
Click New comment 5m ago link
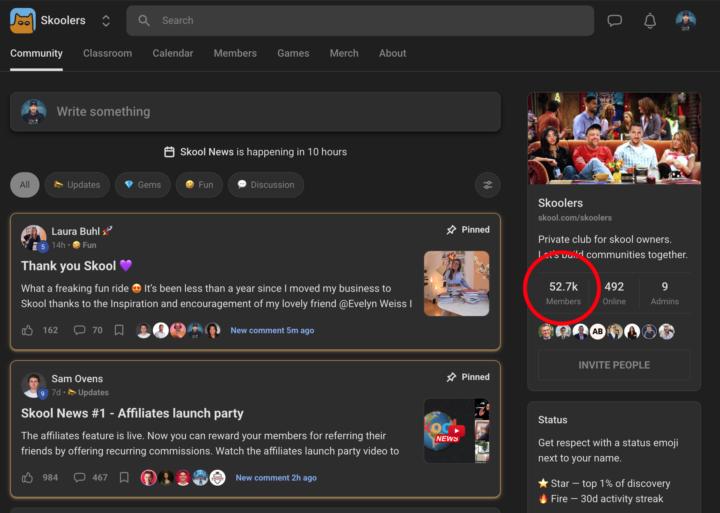click(x=272, y=330)
